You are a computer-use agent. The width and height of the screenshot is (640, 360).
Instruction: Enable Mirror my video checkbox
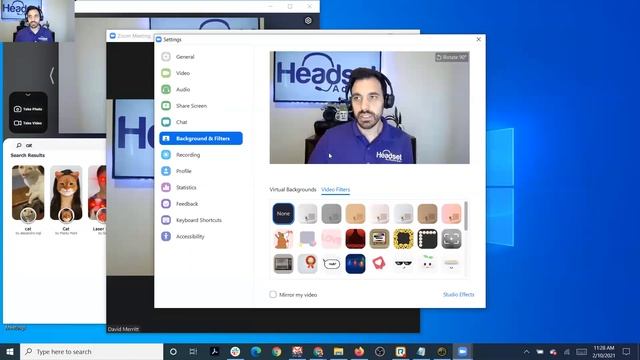(x=273, y=294)
